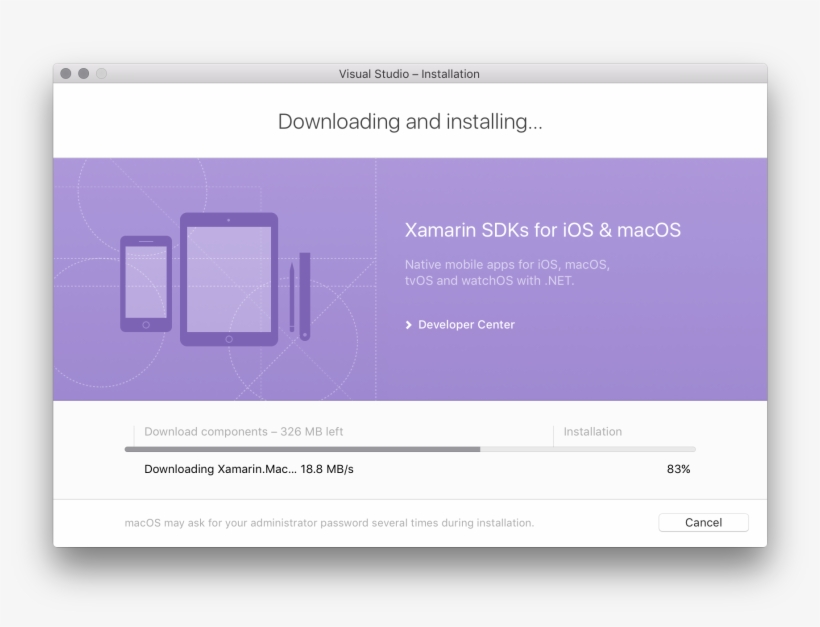Click the 83% progress value
Screen dimensions: 820x627
click(x=678, y=469)
